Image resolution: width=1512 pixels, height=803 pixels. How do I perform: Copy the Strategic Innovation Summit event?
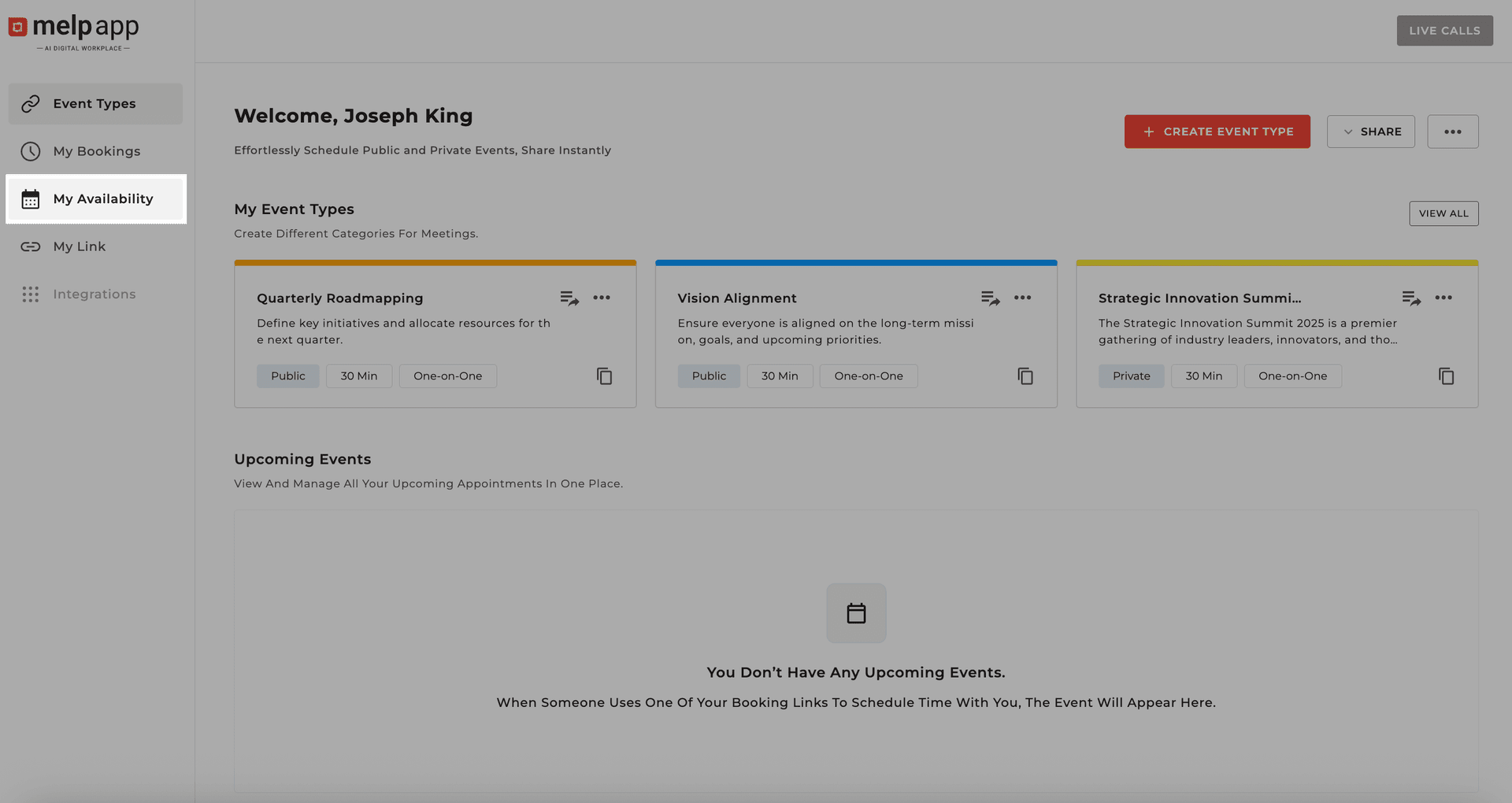(1446, 376)
